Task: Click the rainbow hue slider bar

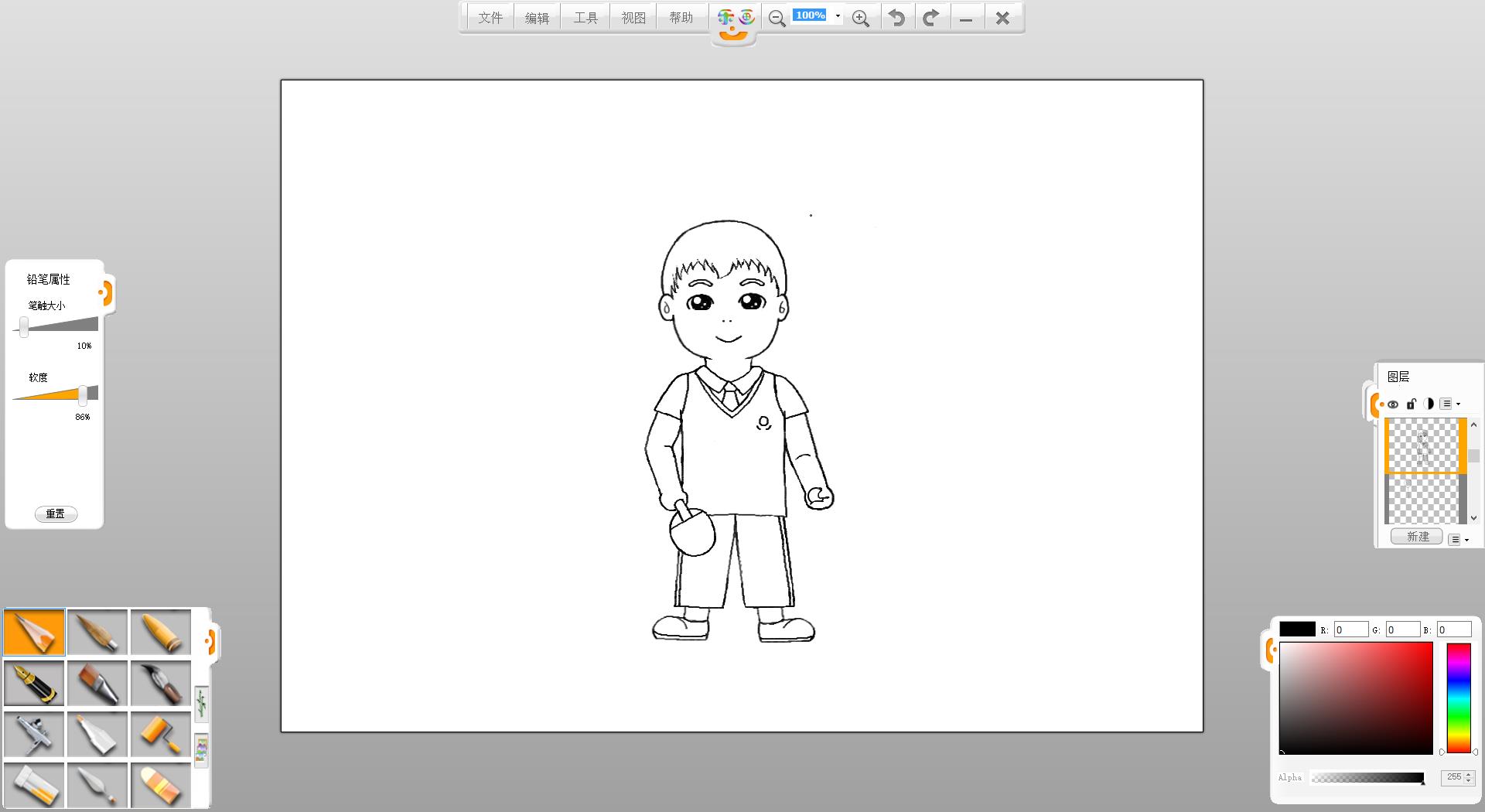Action: (1459, 698)
